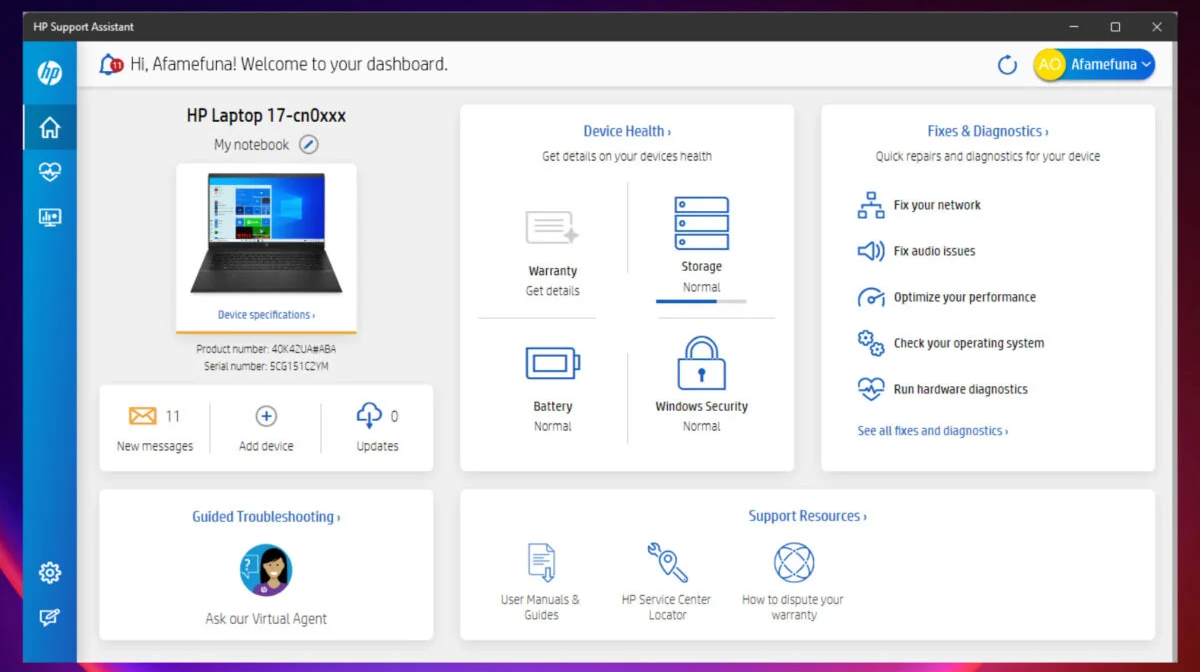Click the Virtual Agent avatar
Viewport: 1200px width, 672px height.
point(266,570)
